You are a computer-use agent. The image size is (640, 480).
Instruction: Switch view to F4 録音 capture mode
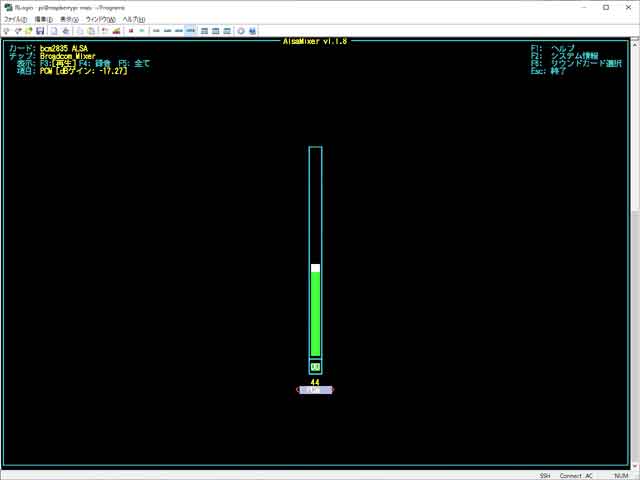(x=93, y=63)
